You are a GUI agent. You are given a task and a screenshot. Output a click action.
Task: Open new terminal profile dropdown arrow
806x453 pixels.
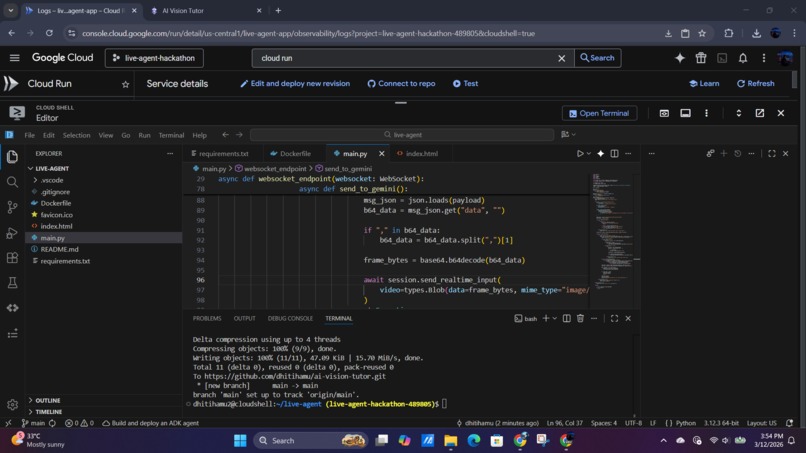pyautogui.click(x=555, y=318)
